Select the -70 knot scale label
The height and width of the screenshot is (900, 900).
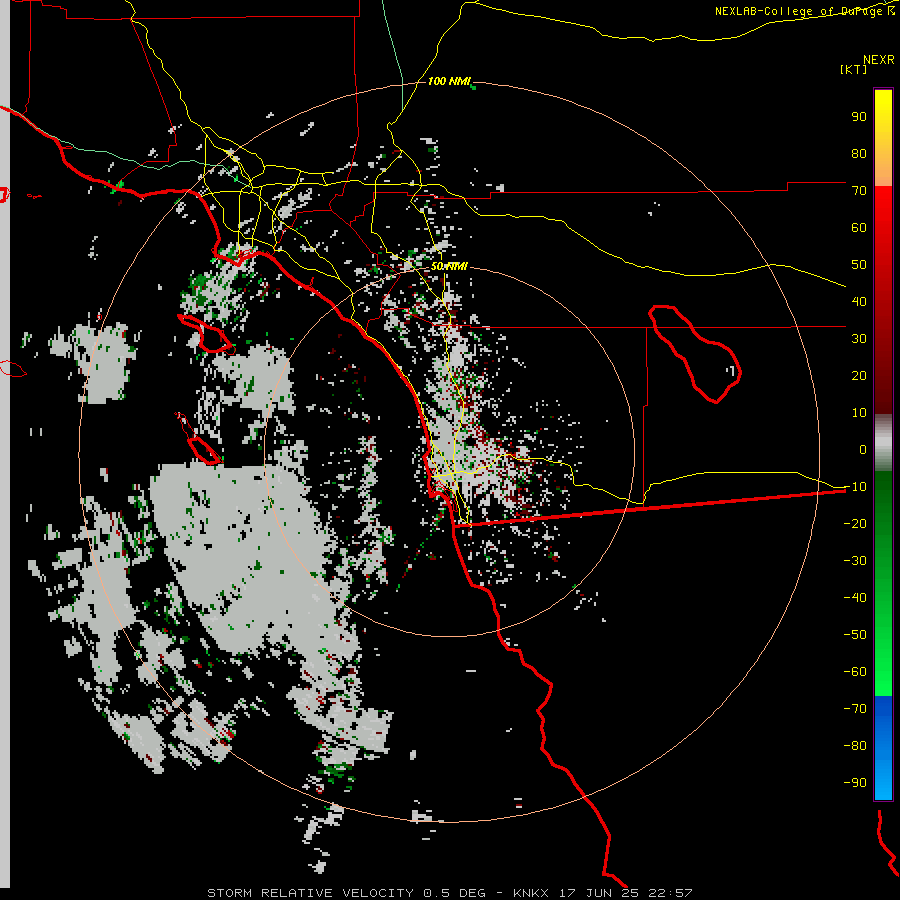(855, 708)
